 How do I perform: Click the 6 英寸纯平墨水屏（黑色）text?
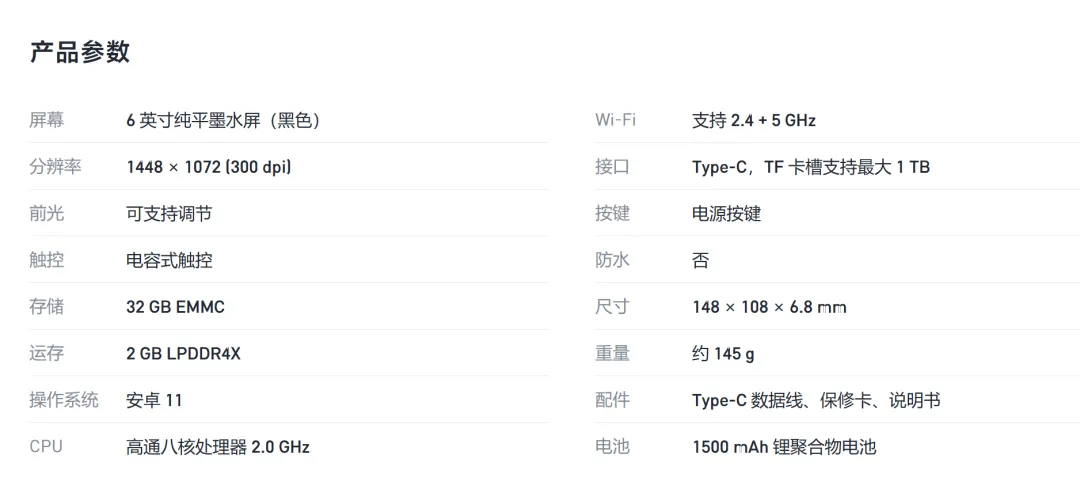[223, 121]
